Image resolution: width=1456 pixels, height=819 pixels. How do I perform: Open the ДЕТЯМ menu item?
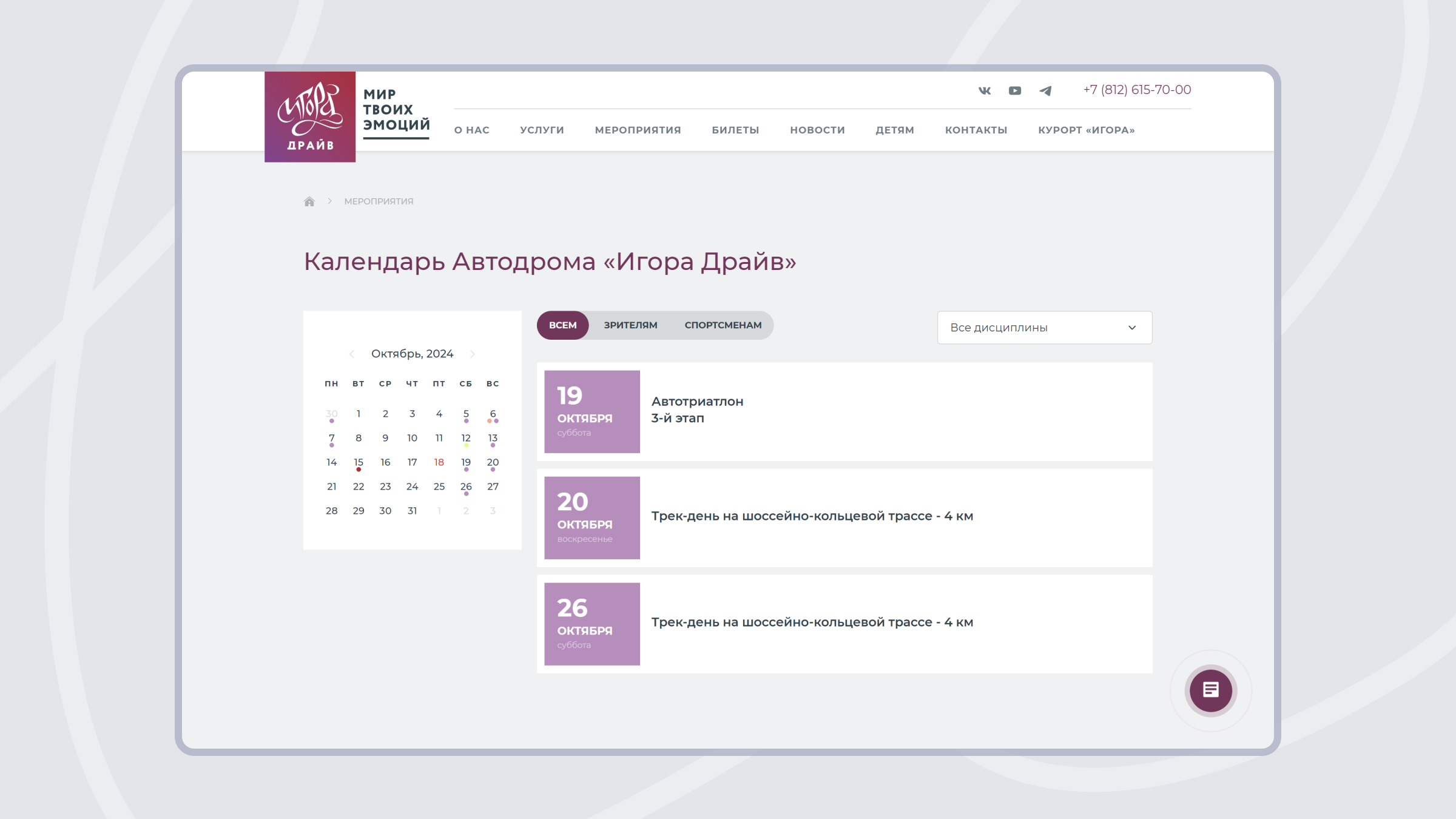[895, 130]
